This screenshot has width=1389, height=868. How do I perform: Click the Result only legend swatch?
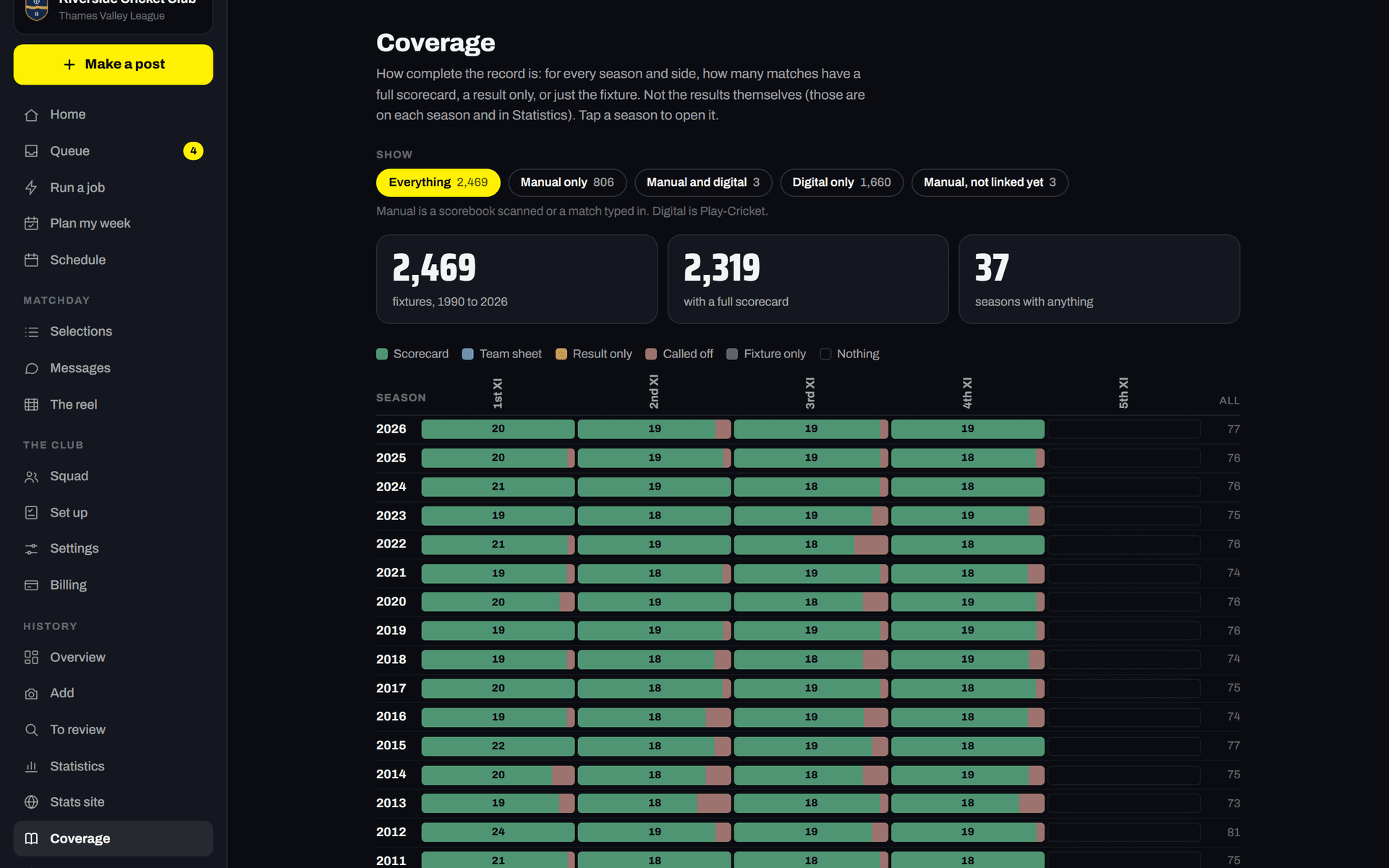(x=561, y=354)
